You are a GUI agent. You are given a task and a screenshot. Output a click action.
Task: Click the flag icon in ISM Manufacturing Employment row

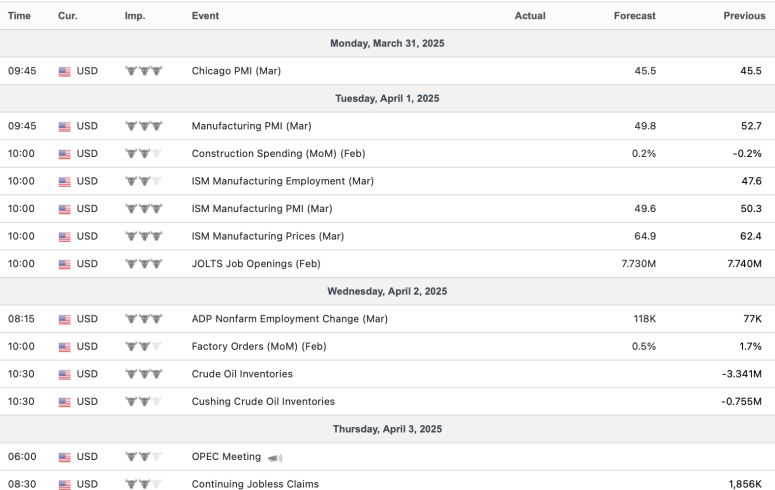click(64, 182)
